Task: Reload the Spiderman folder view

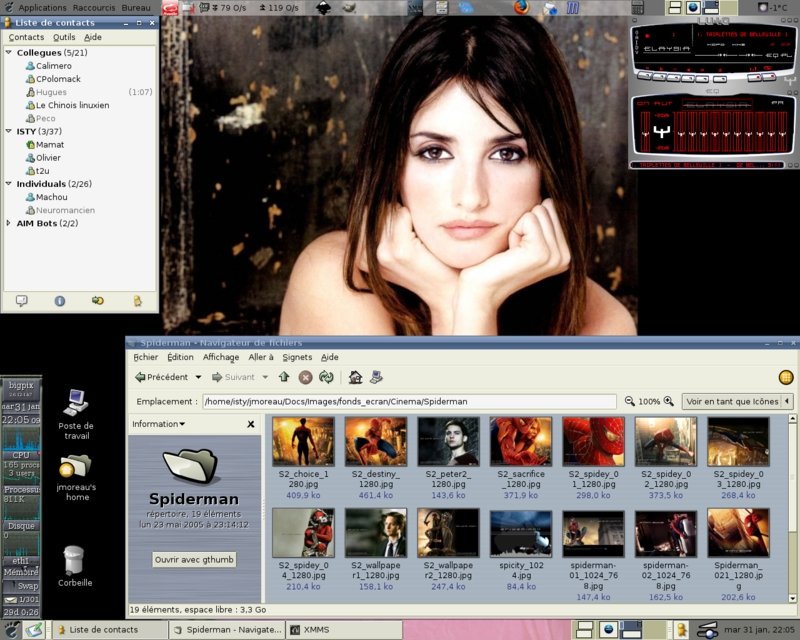Action: 326,378
